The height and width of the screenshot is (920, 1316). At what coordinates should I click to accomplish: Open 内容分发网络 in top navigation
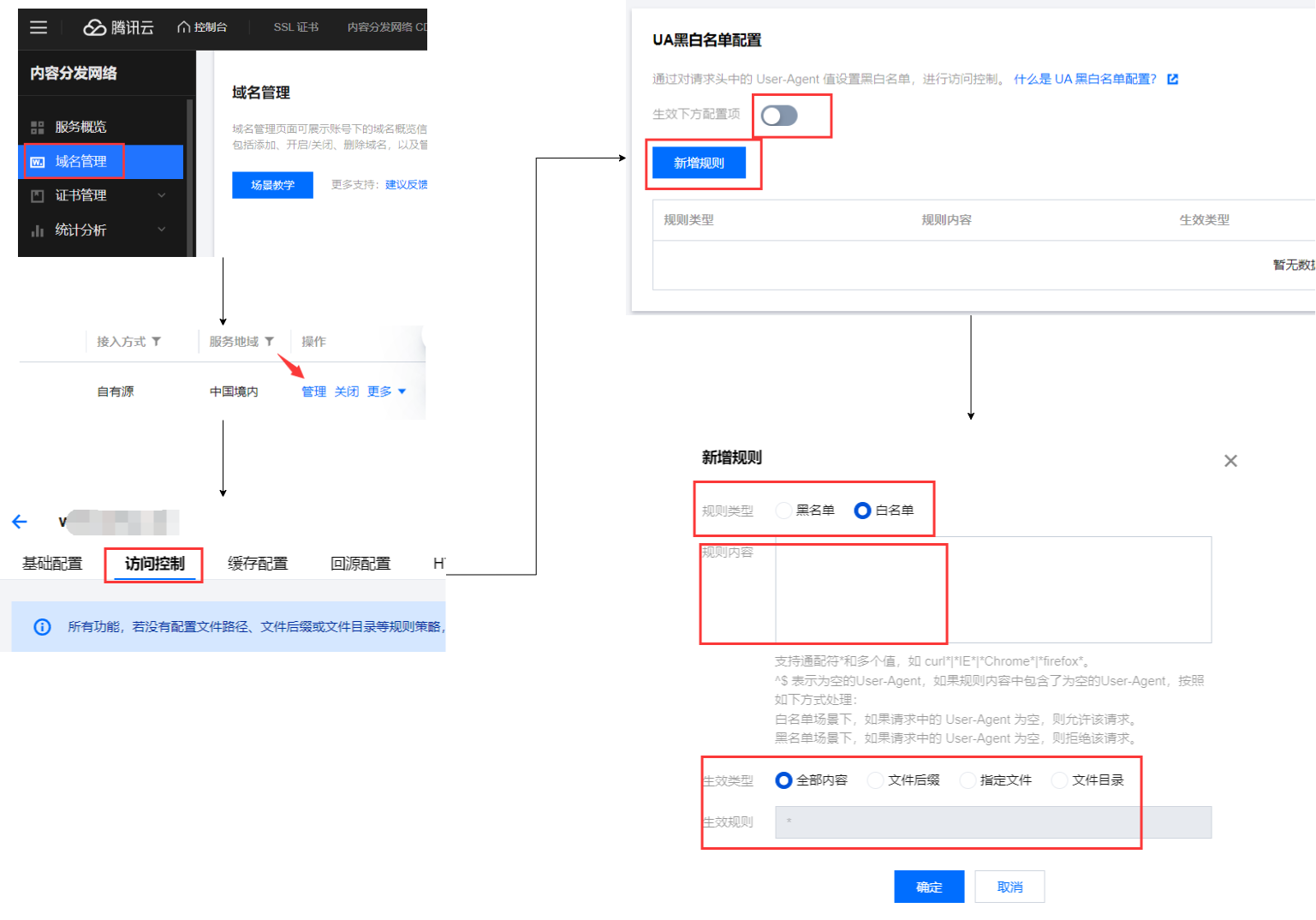tap(387, 27)
